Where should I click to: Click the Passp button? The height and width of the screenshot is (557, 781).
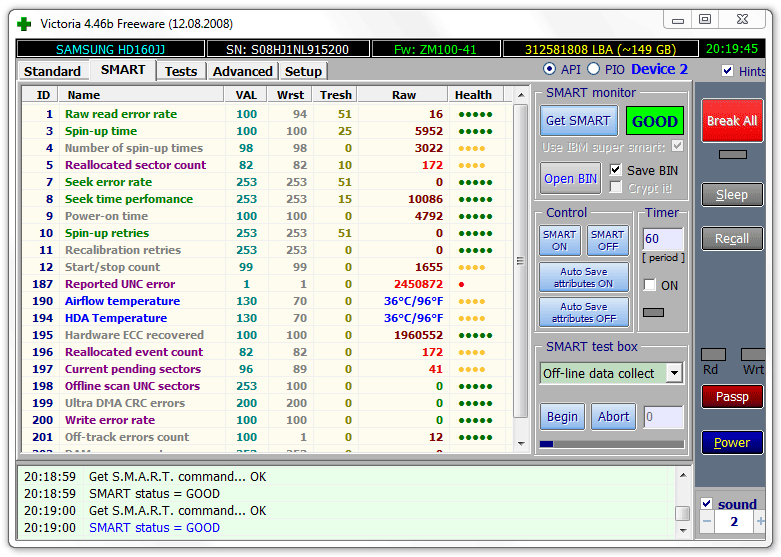(x=731, y=397)
